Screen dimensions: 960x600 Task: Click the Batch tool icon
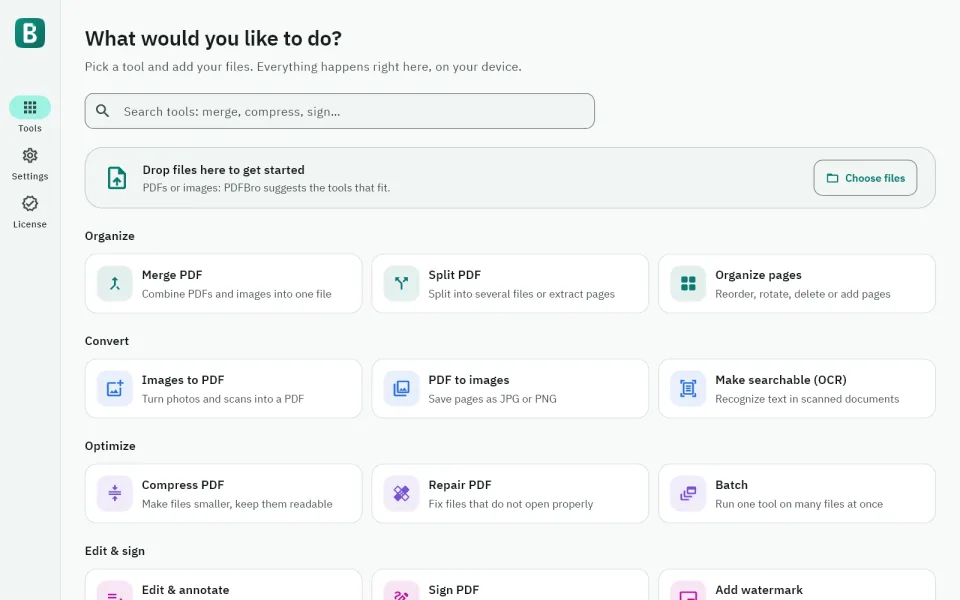[688, 493]
